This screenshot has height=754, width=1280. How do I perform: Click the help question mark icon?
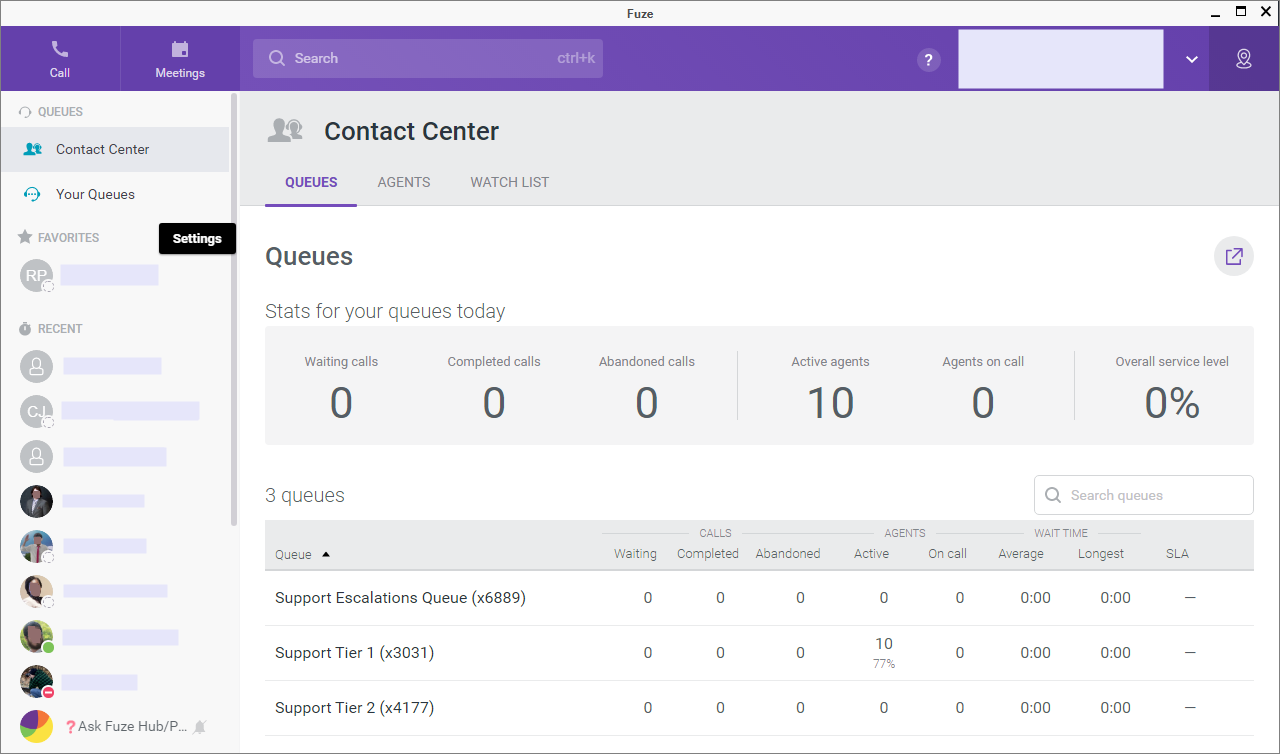pyautogui.click(x=928, y=59)
